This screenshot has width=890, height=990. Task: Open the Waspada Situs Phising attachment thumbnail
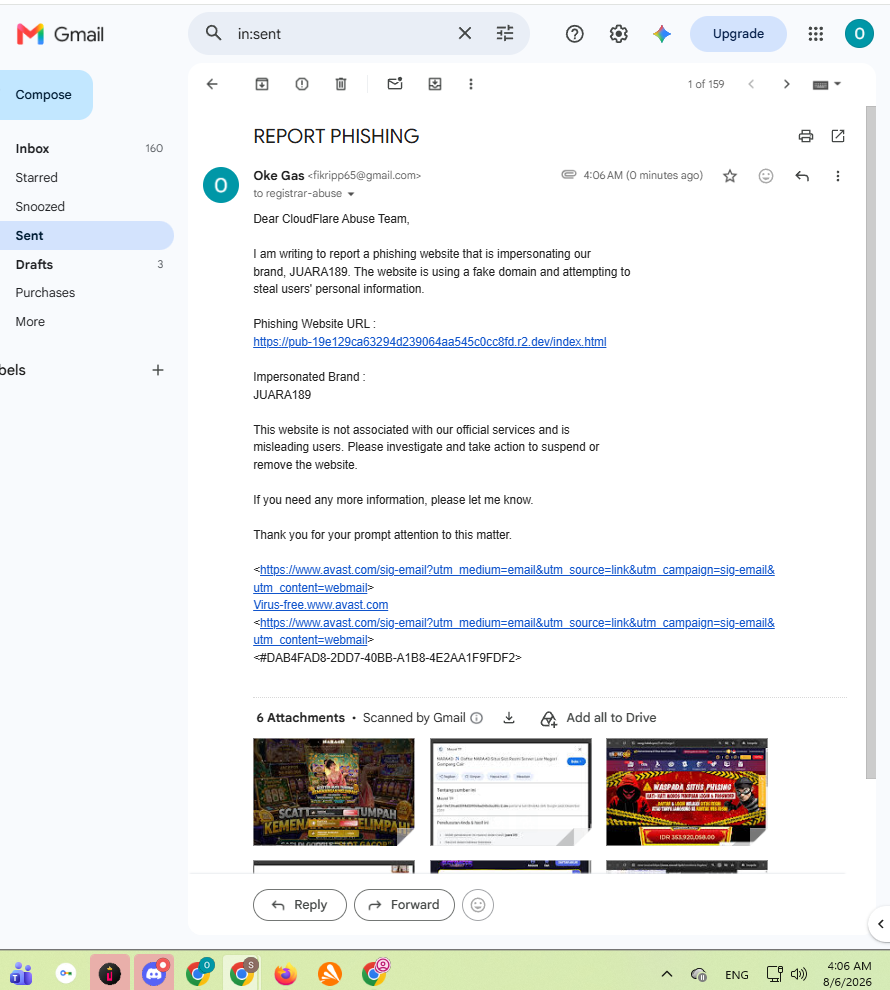[687, 792]
